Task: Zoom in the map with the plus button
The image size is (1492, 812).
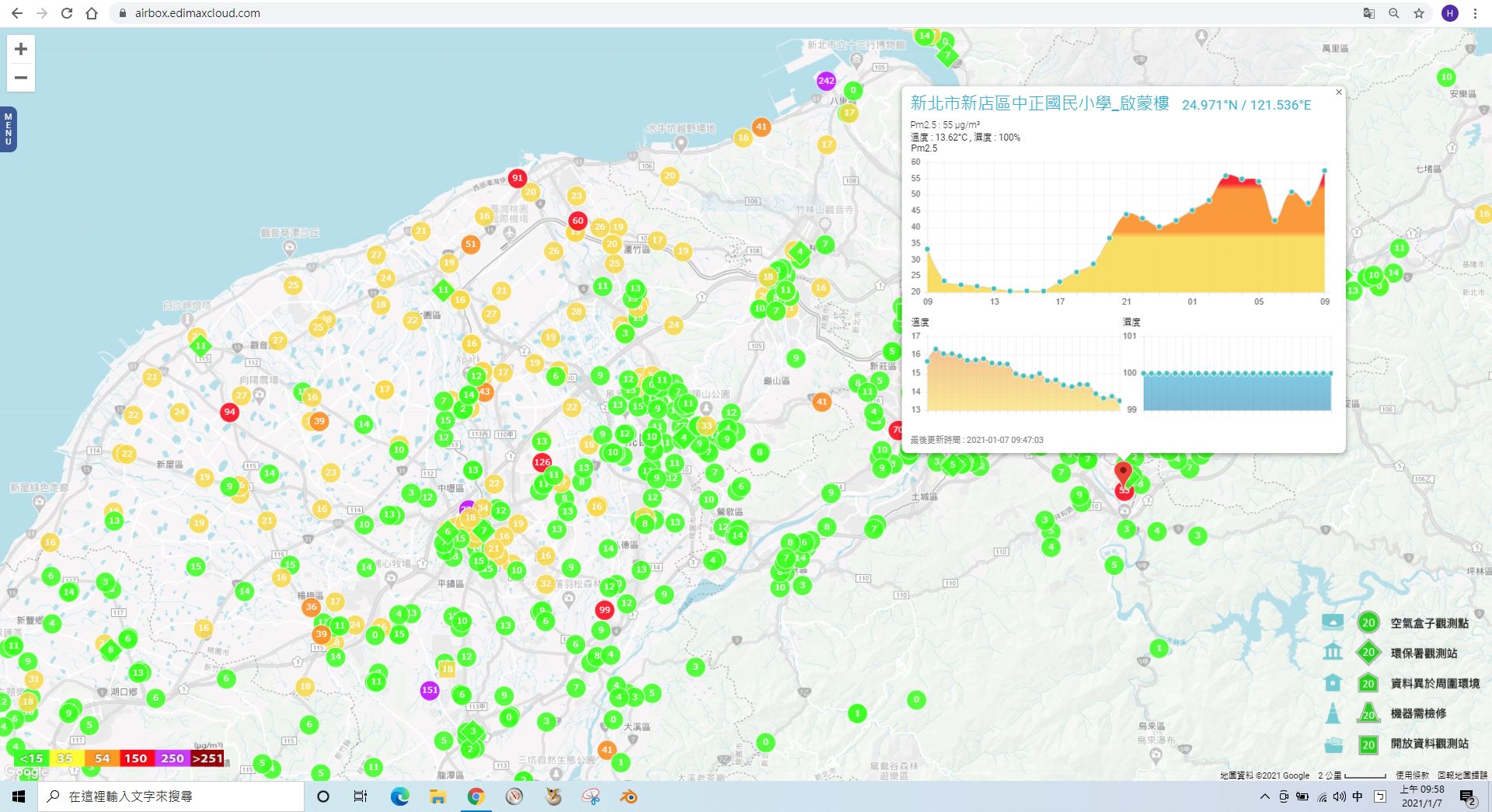Action: (21, 49)
